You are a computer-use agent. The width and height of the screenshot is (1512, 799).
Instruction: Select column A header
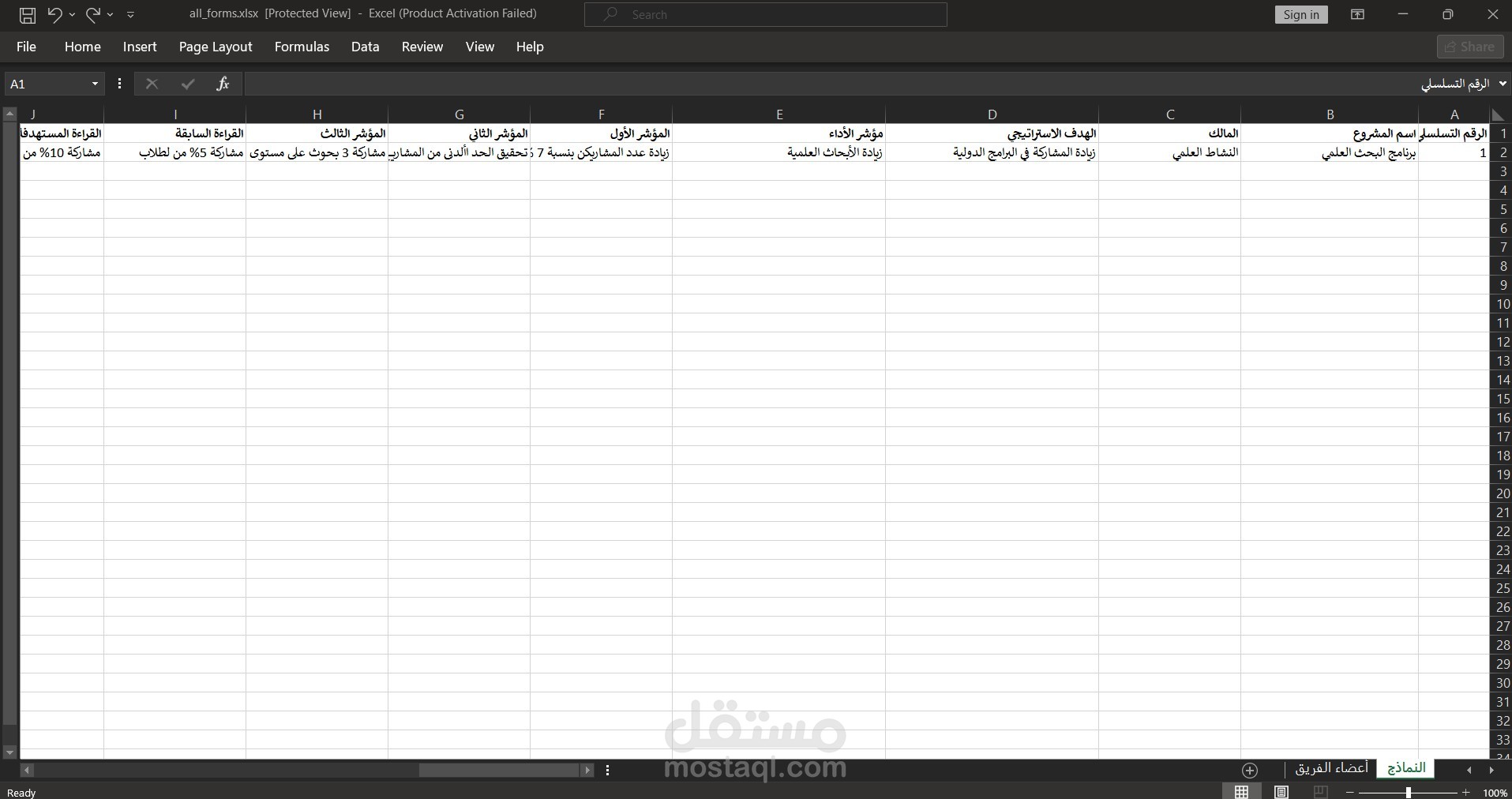pos(1454,115)
